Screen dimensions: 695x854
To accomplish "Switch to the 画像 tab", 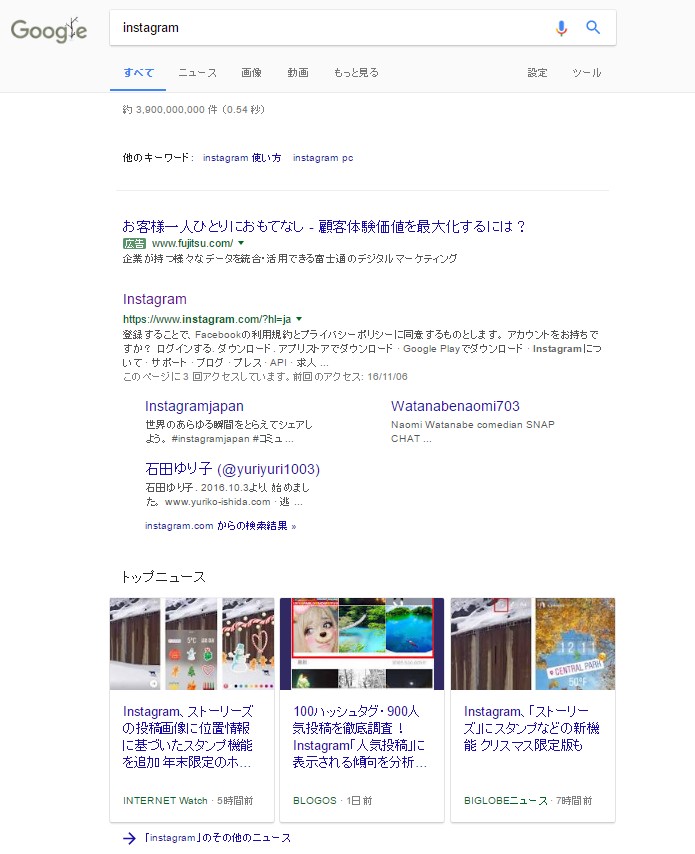I will pos(251,72).
